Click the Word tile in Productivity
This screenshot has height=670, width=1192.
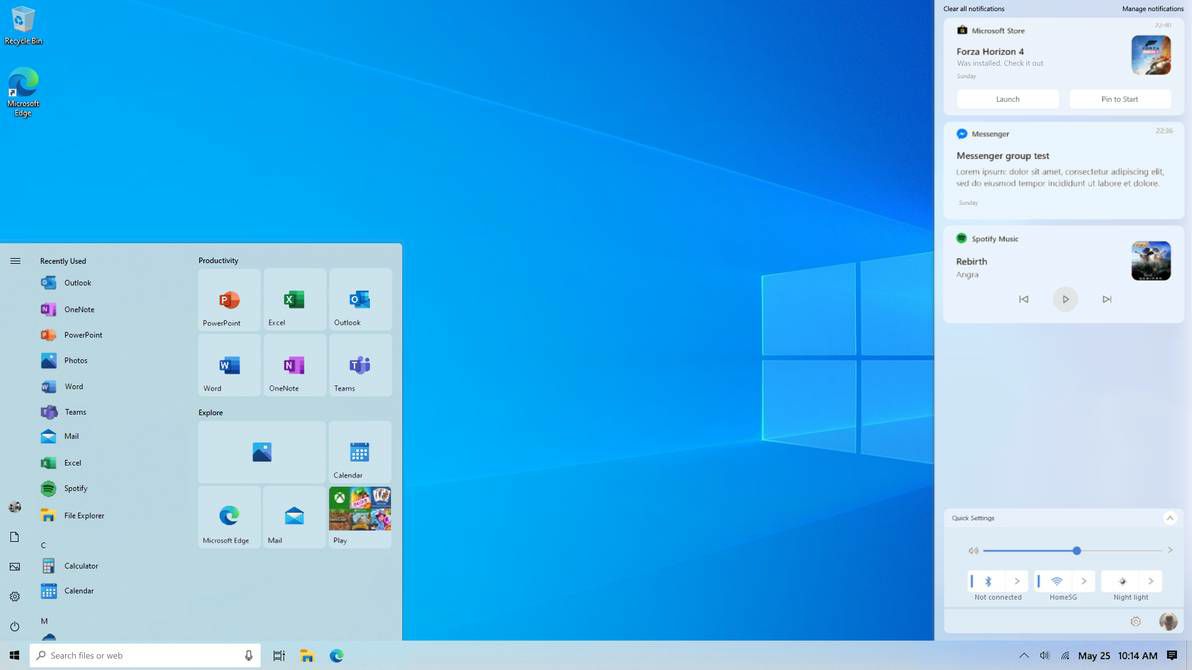pyautogui.click(x=229, y=365)
